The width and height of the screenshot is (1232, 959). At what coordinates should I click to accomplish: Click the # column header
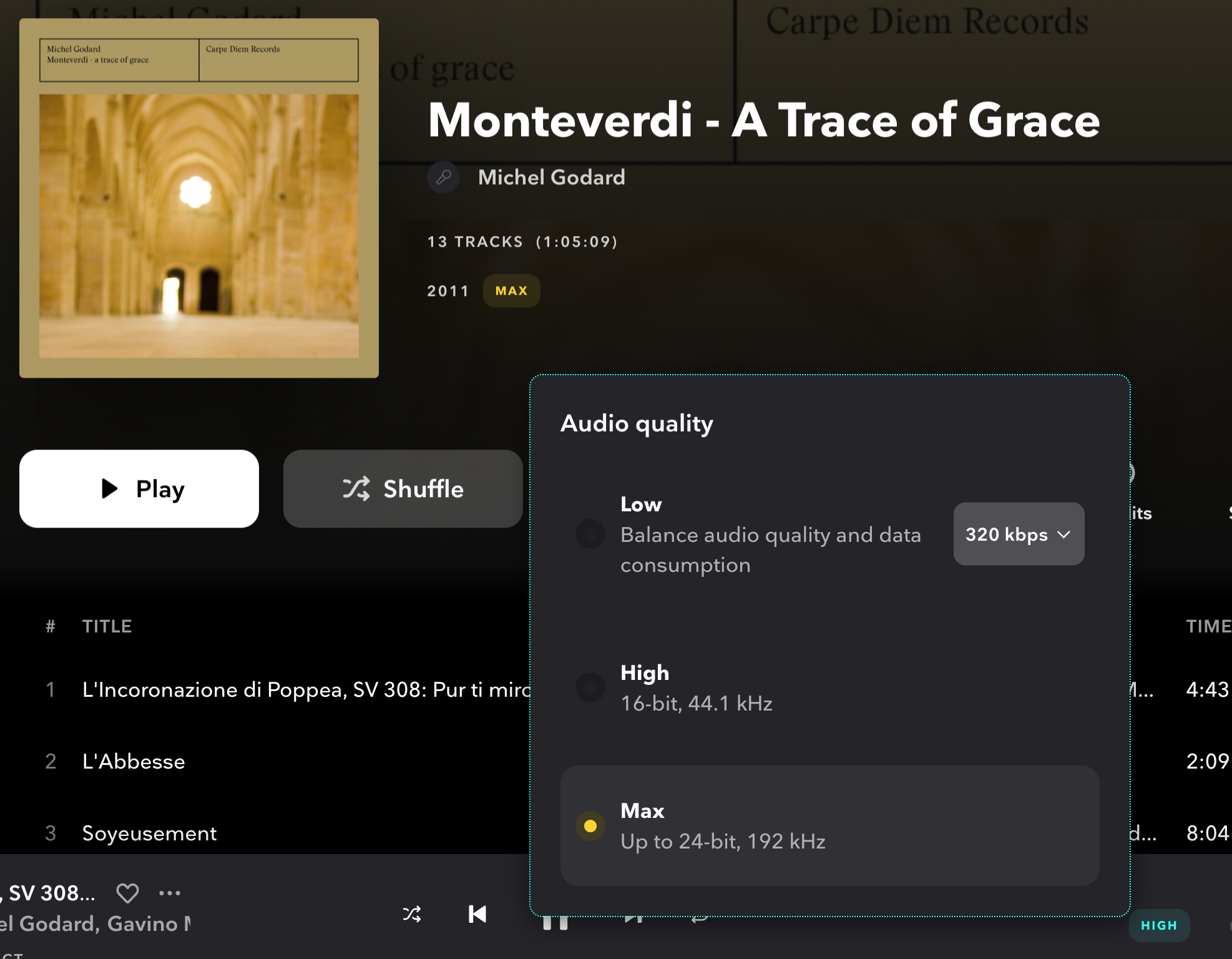(x=51, y=626)
